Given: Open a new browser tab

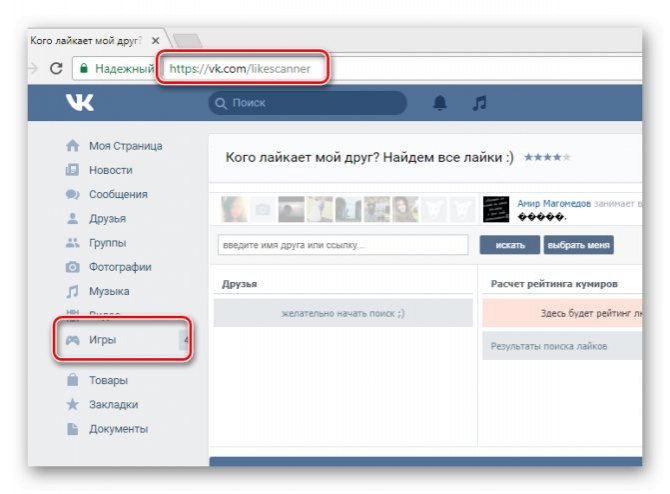Looking at the screenshot, I should pyautogui.click(x=187, y=41).
